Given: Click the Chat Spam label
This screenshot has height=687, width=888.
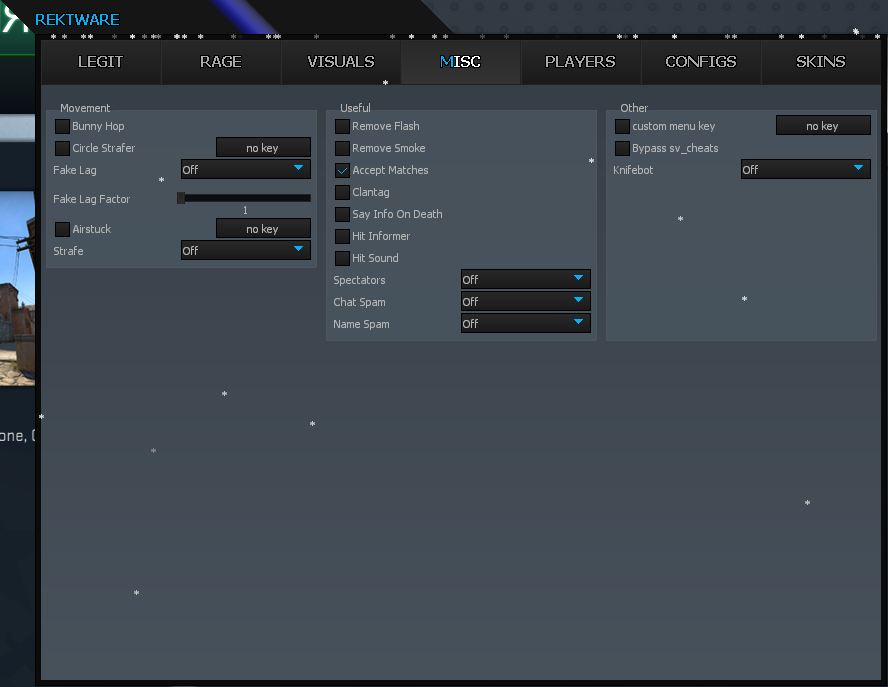Looking at the screenshot, I should point(359,302).
